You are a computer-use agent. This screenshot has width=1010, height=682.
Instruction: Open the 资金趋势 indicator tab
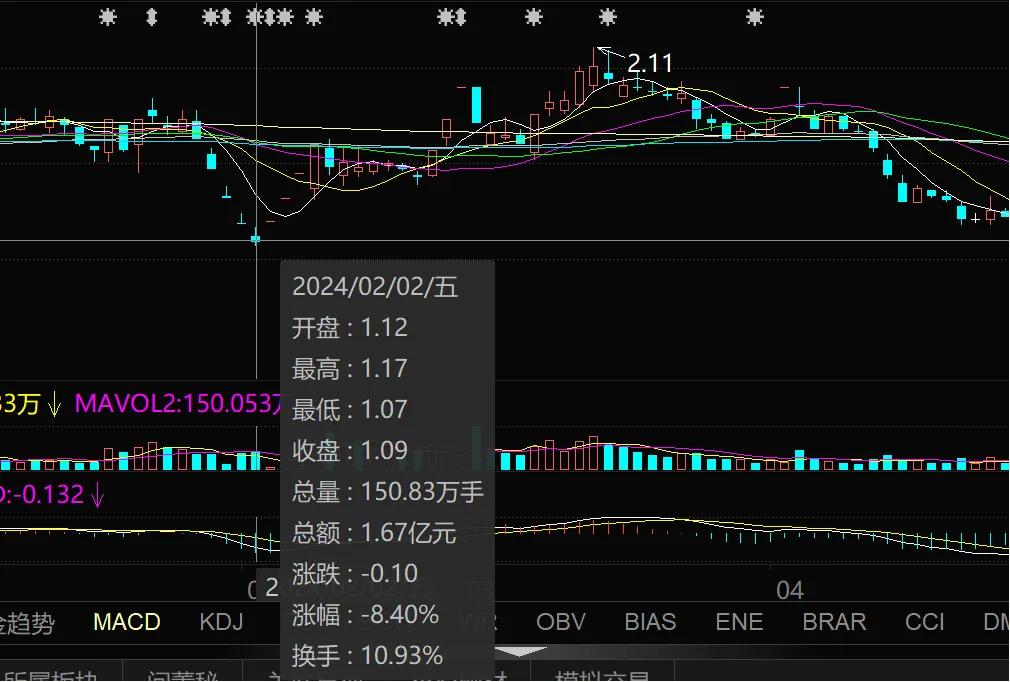(27, 623)
